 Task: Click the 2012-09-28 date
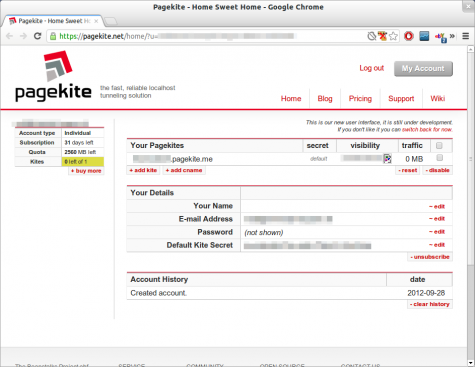[426, 293]
